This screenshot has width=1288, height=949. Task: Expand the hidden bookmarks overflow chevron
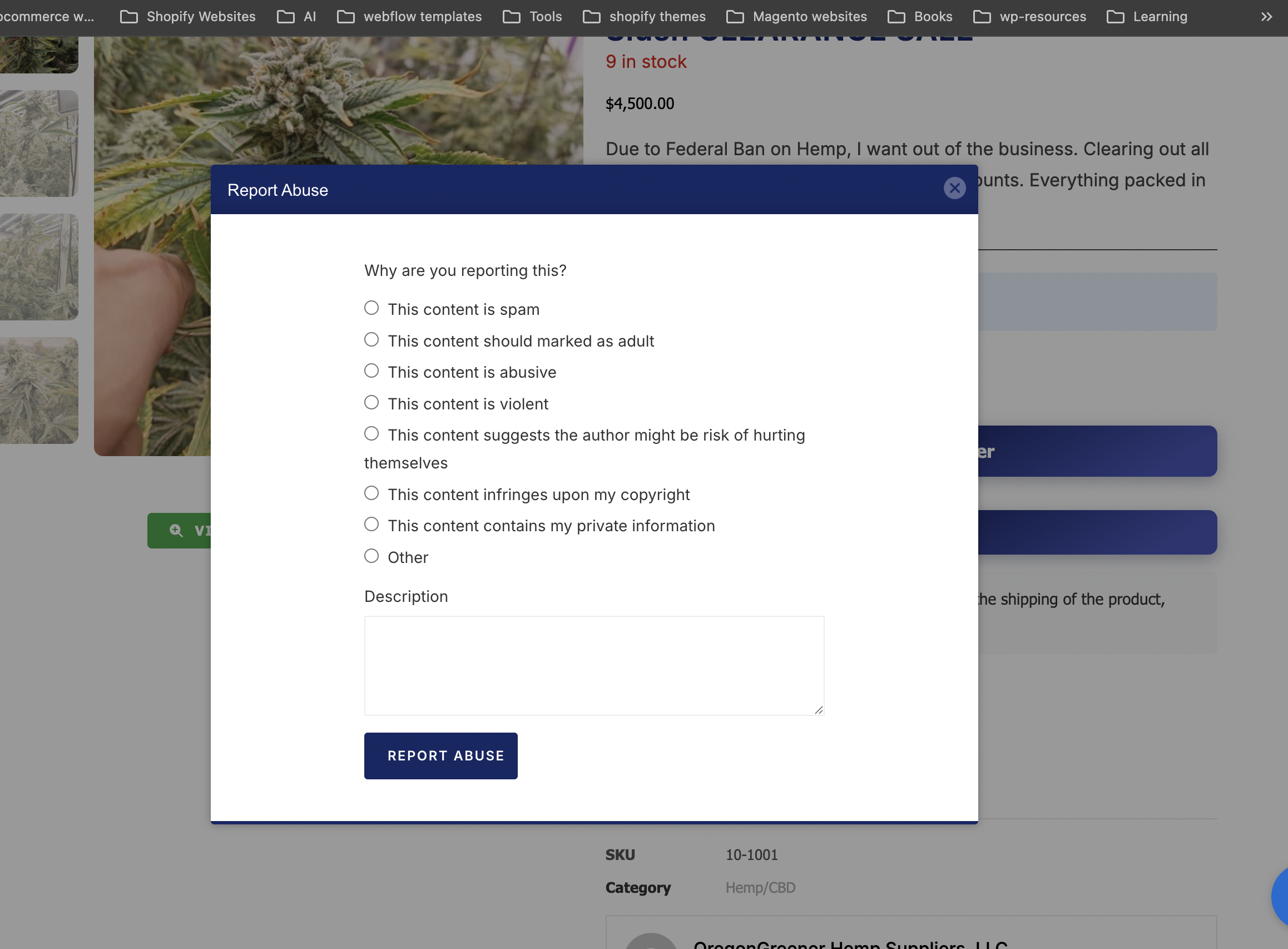tap(1266, 17)
